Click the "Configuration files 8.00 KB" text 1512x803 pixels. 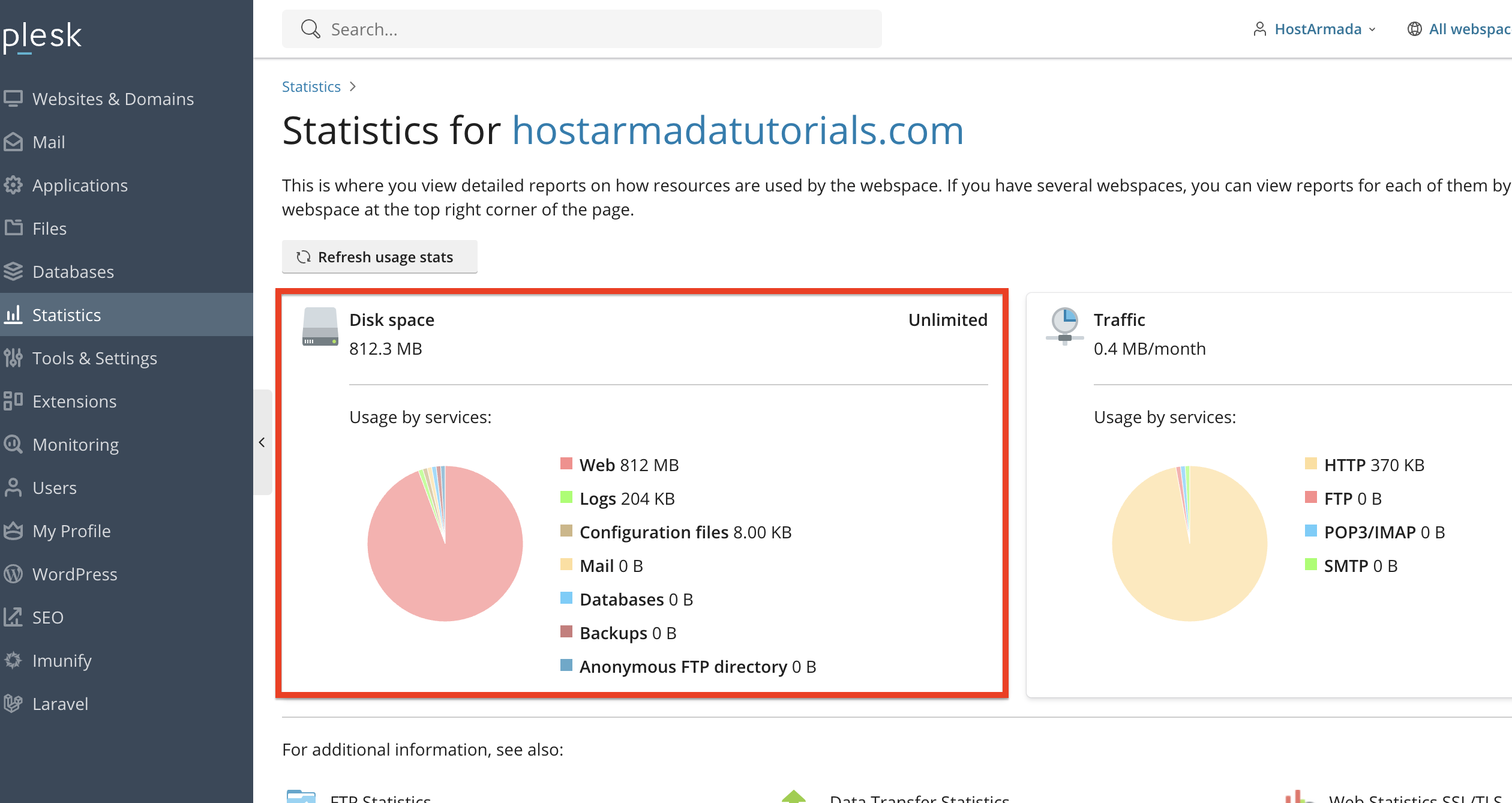click(686, 532)
